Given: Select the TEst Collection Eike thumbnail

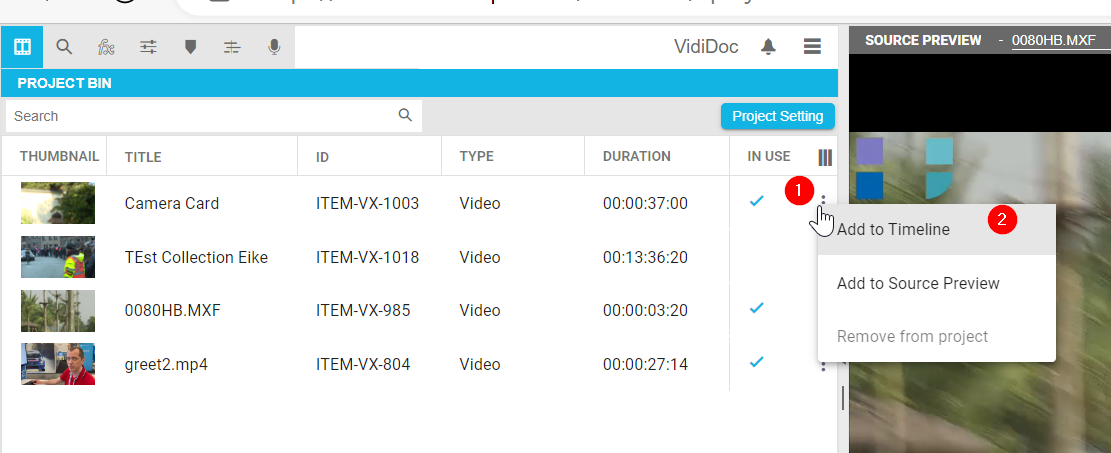Looking at the screenshot, I should (58, 257).
